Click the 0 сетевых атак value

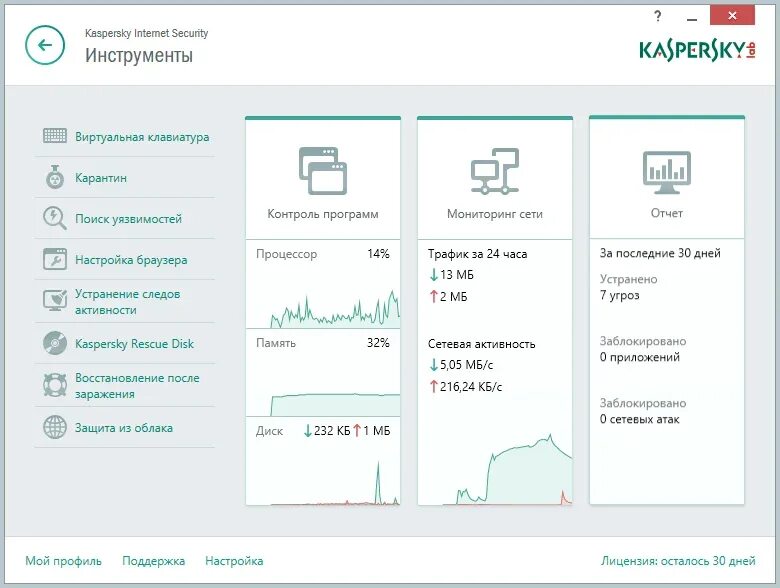click(x=639, y=419)
